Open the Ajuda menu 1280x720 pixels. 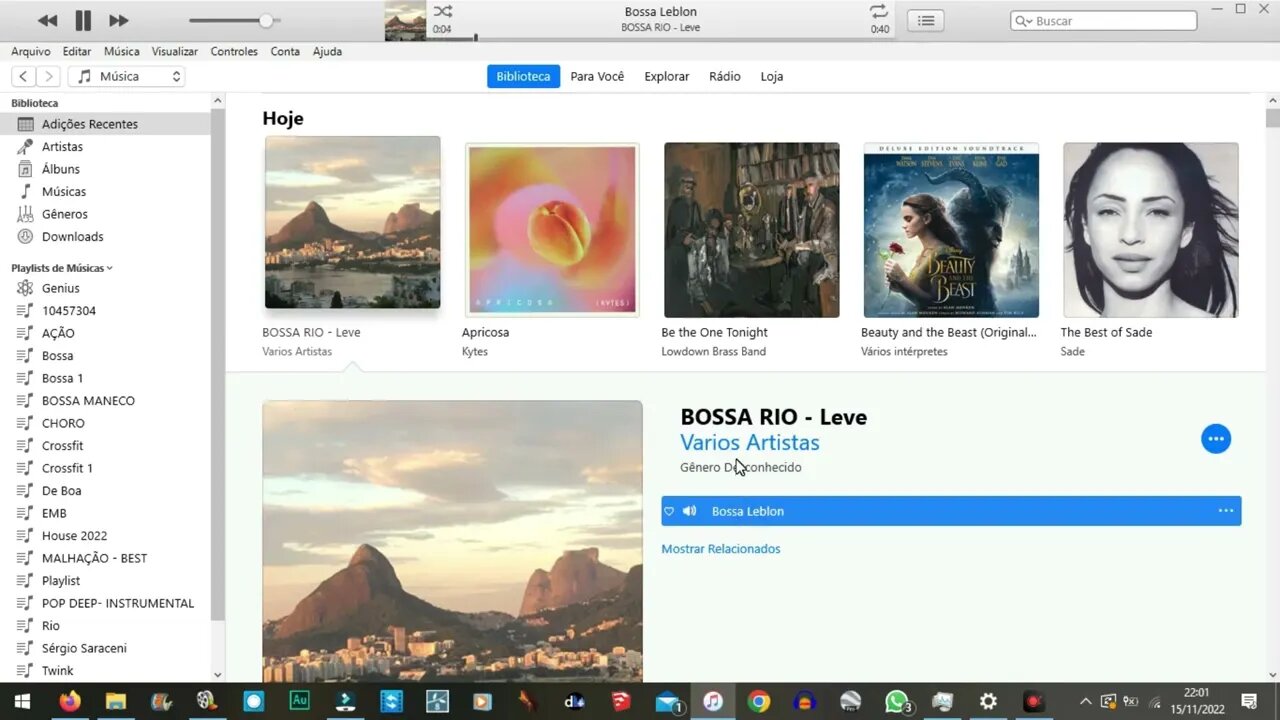(327, 51)
